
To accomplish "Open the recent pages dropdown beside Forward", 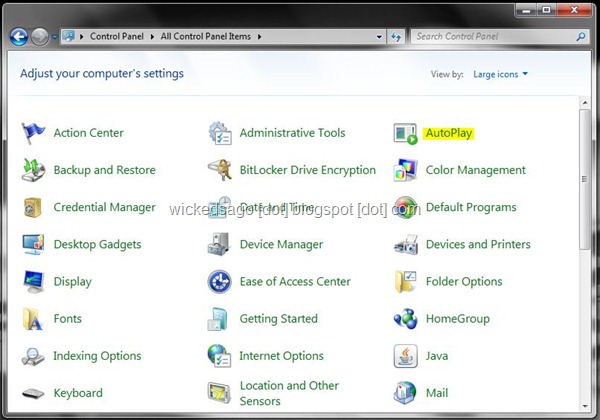I will point(54,37).
